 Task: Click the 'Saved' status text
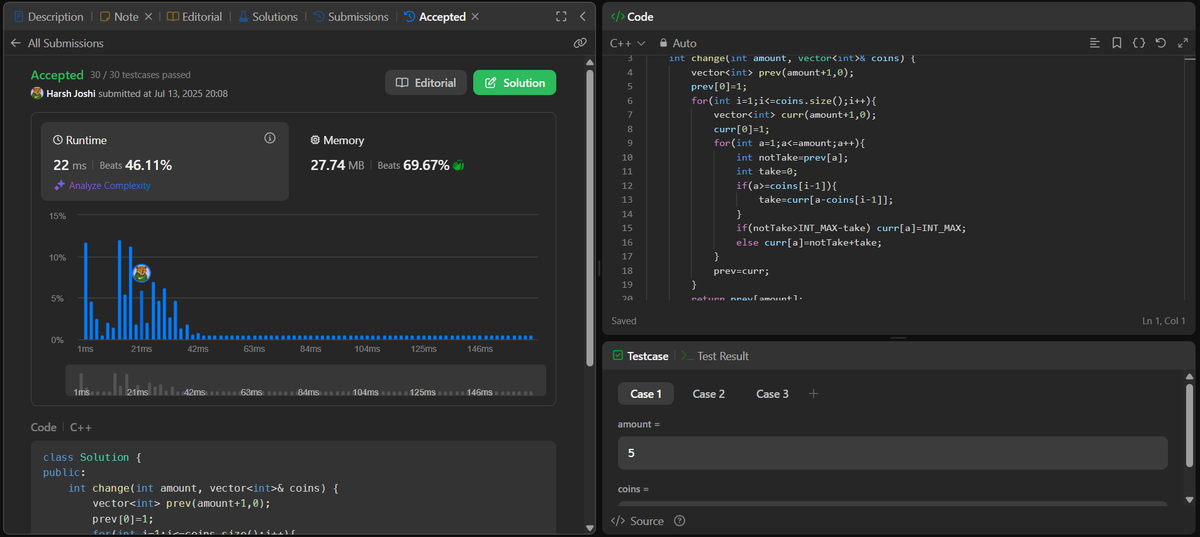coord(624,321)
